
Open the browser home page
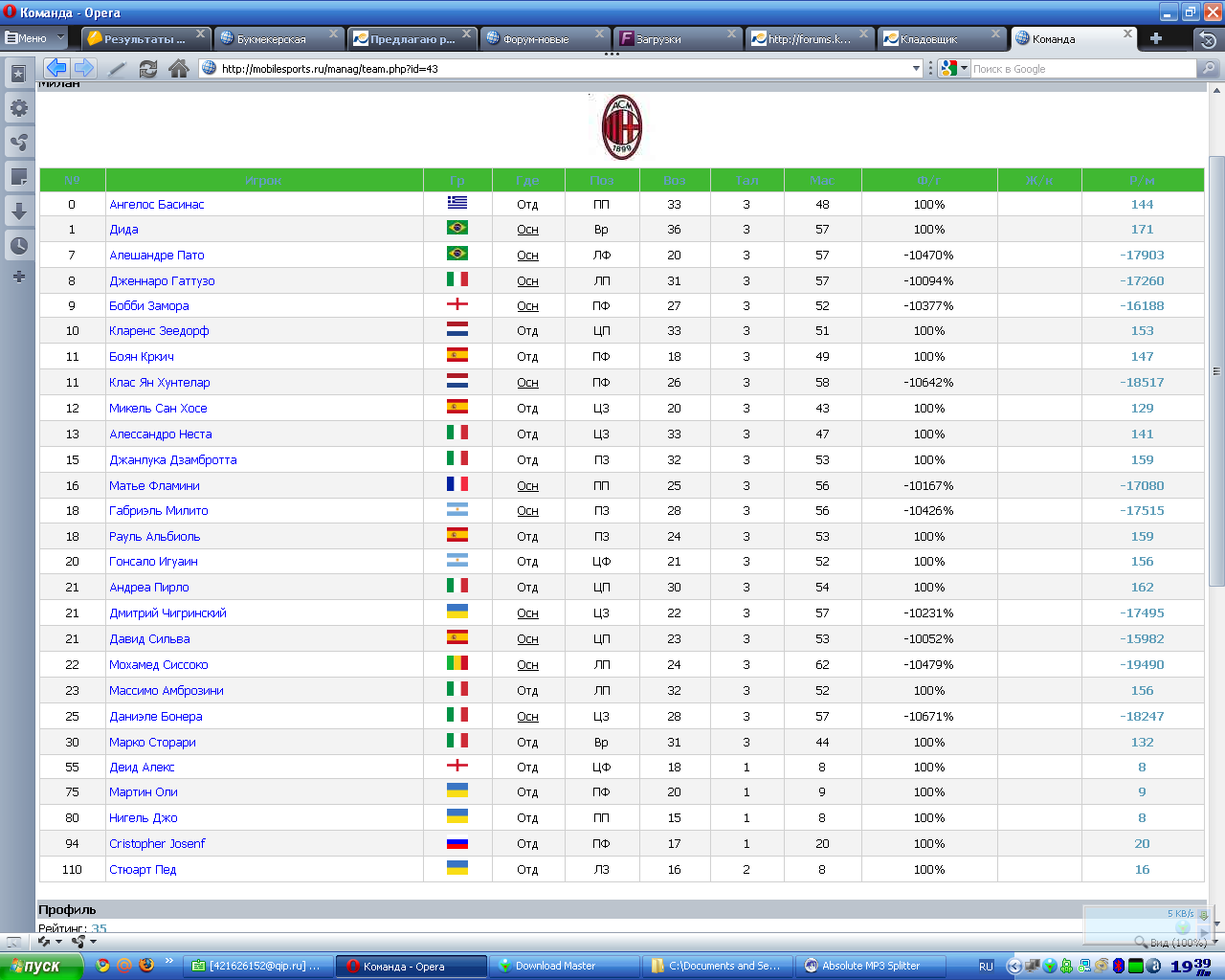[178, 69]
